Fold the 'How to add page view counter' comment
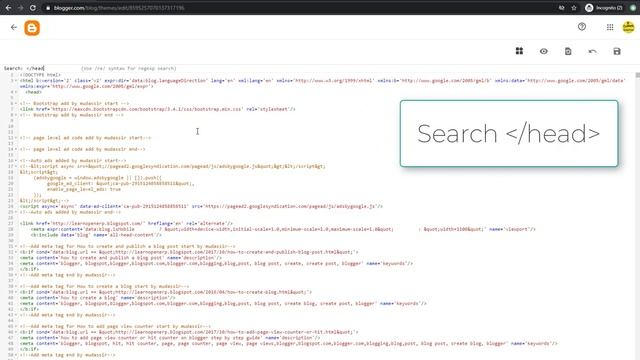640x360 pixels. tap(16, 327)
